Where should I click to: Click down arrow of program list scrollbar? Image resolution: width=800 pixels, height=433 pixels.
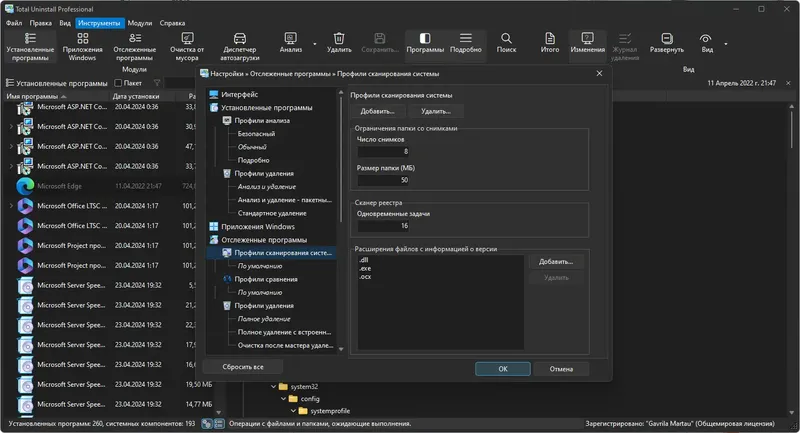pos(219,412)
